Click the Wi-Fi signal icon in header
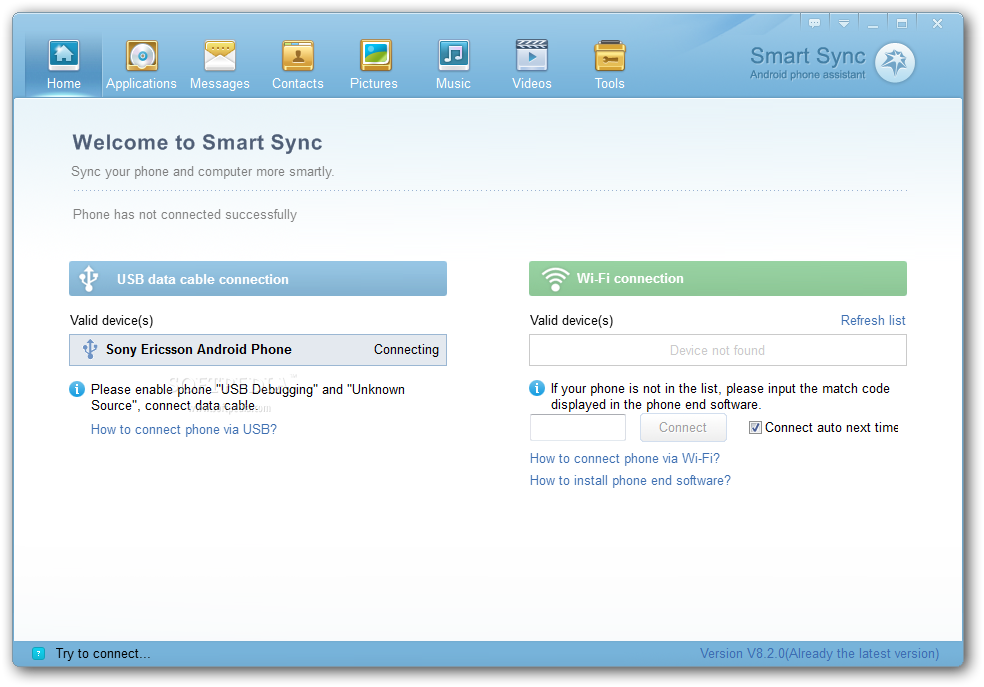The width and height of the screenshot is (984, 687). pos(555,279)
